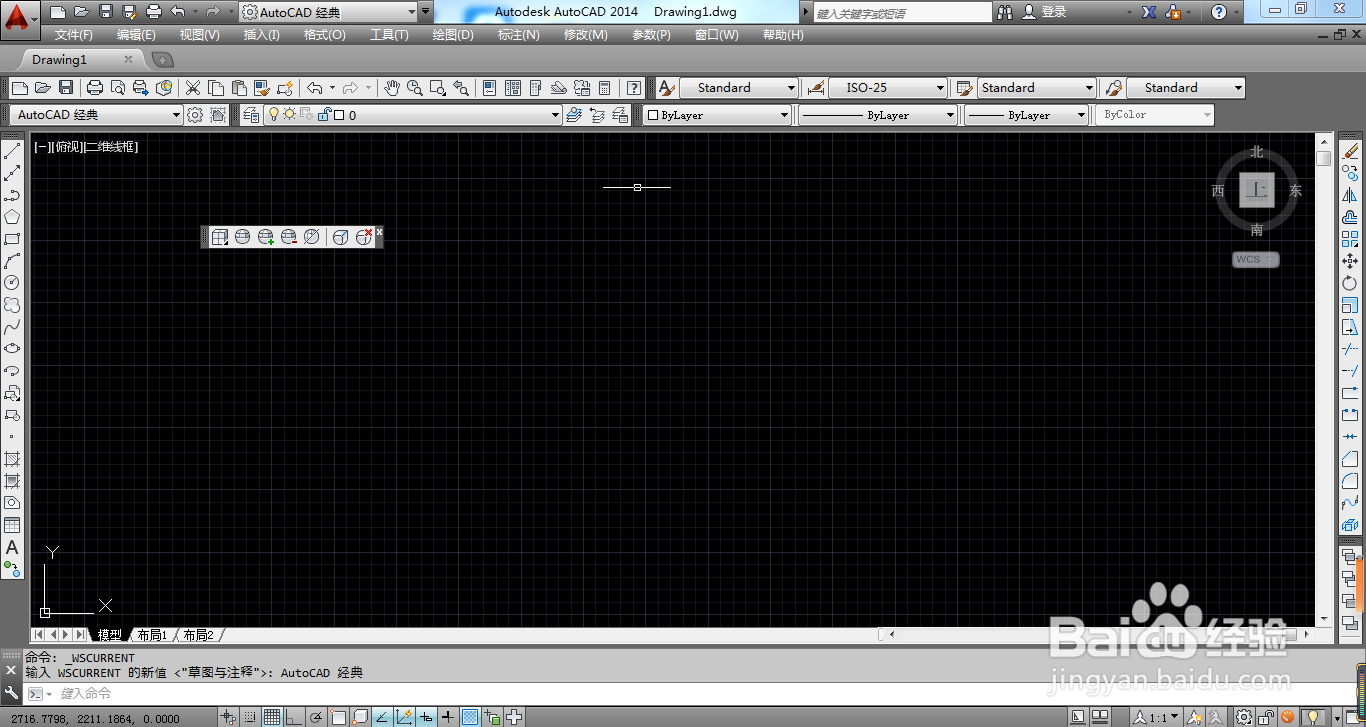The image size is (1366, 727).
Task: Toggle Lineweight display in status bar
Action: [x=448, y=717]
